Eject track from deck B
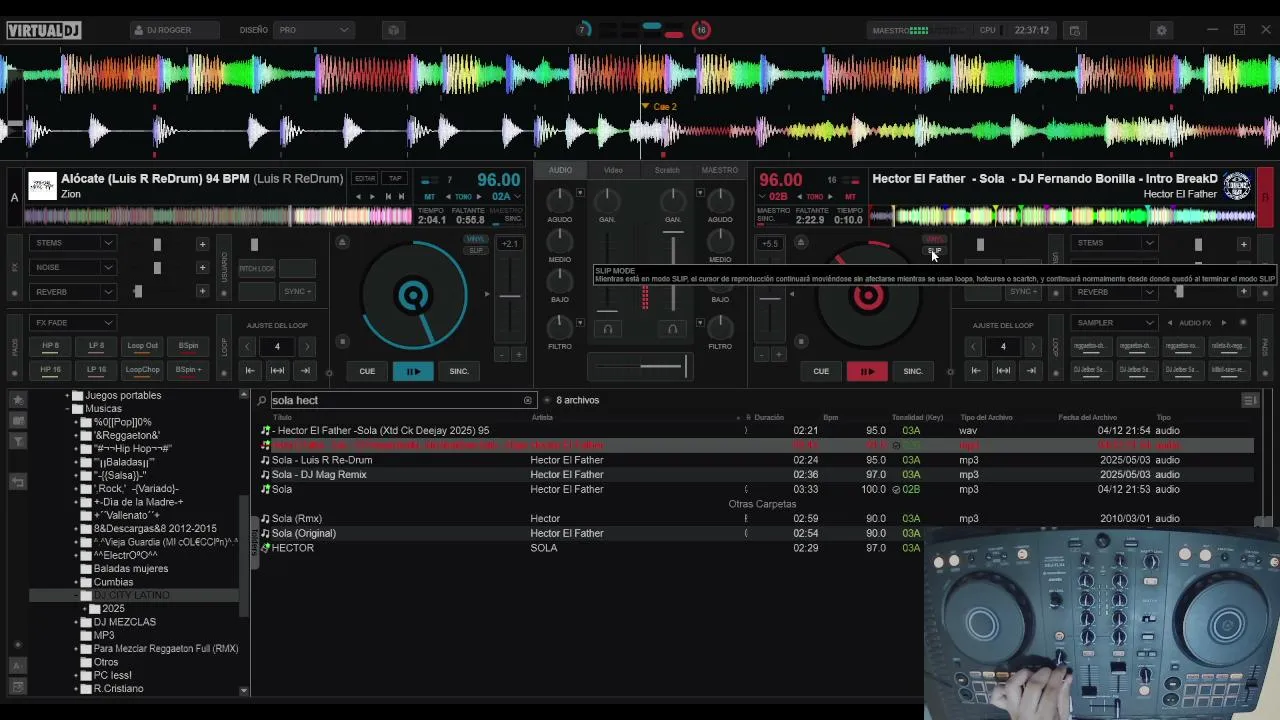Image resolution: width=1280 pixels, height=720 pixels. (x=800, y=242)
